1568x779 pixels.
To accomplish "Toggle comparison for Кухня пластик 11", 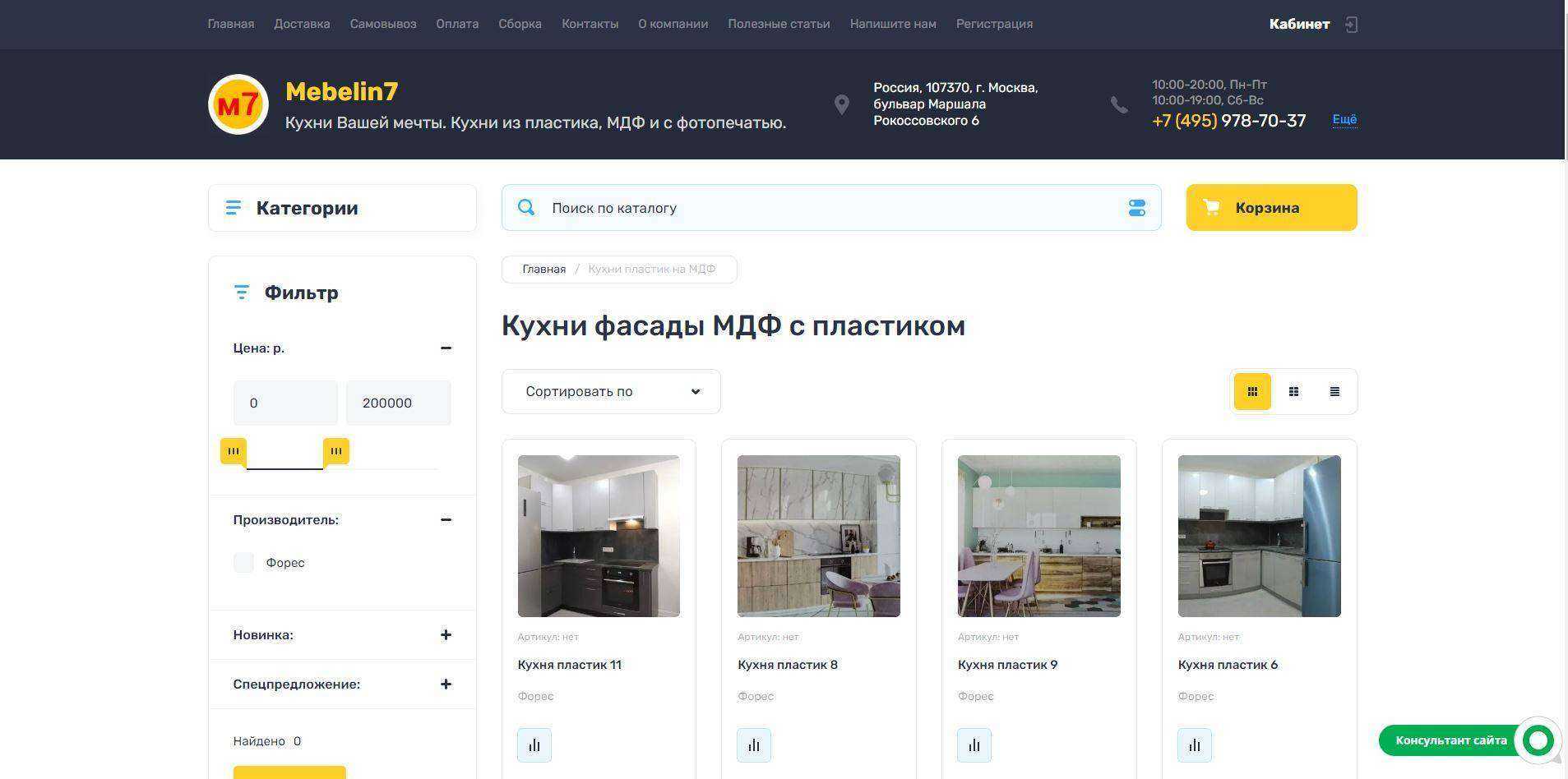I will click(x=534, y=744).
